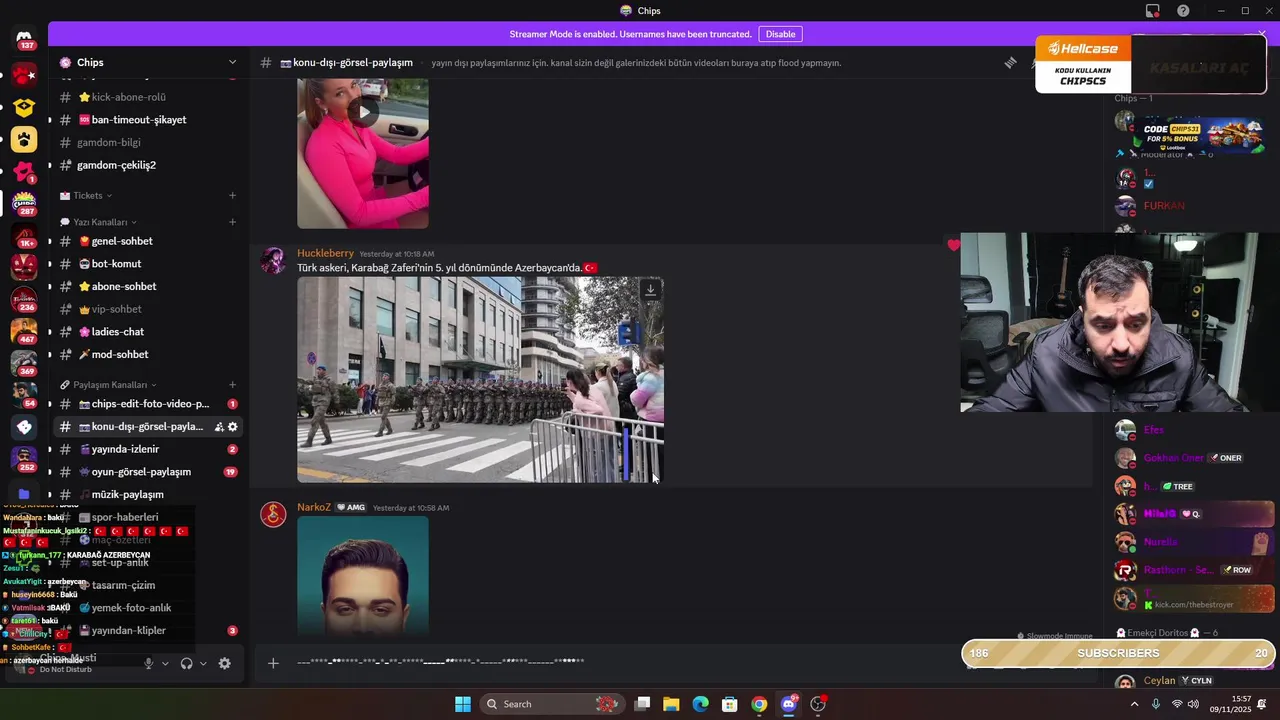Open Google Chrome from taskbar
Screen dimensions: 1280x720
pyautogui.click(x=759, y=704)
